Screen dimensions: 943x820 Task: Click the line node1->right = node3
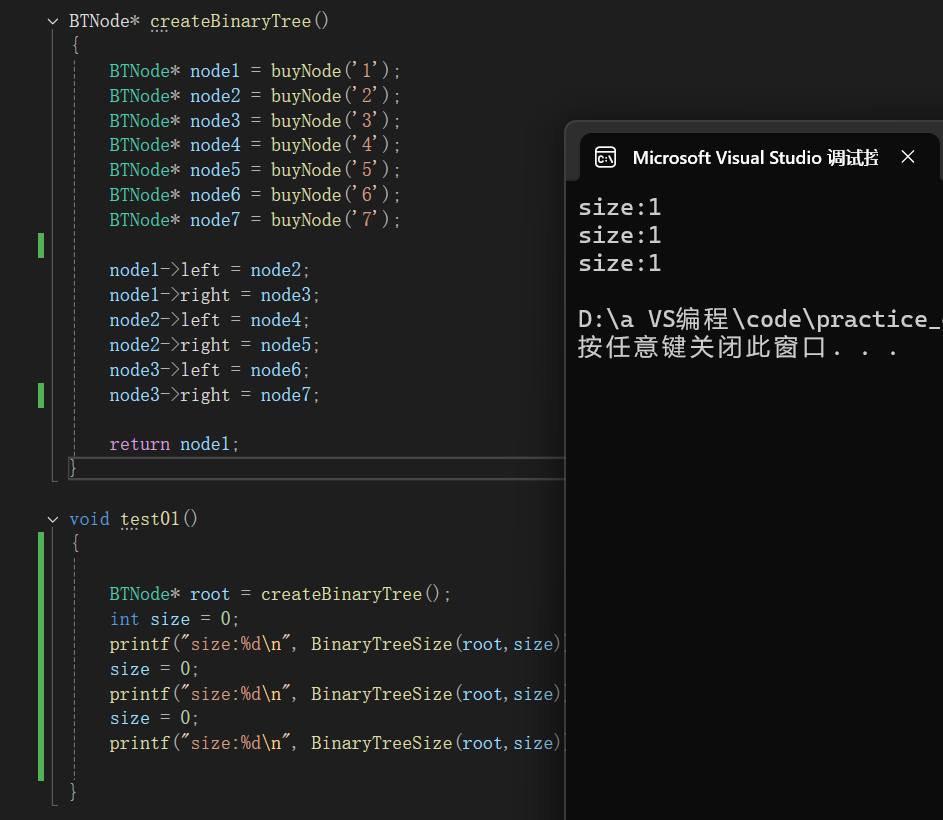(x=214, y=295)
